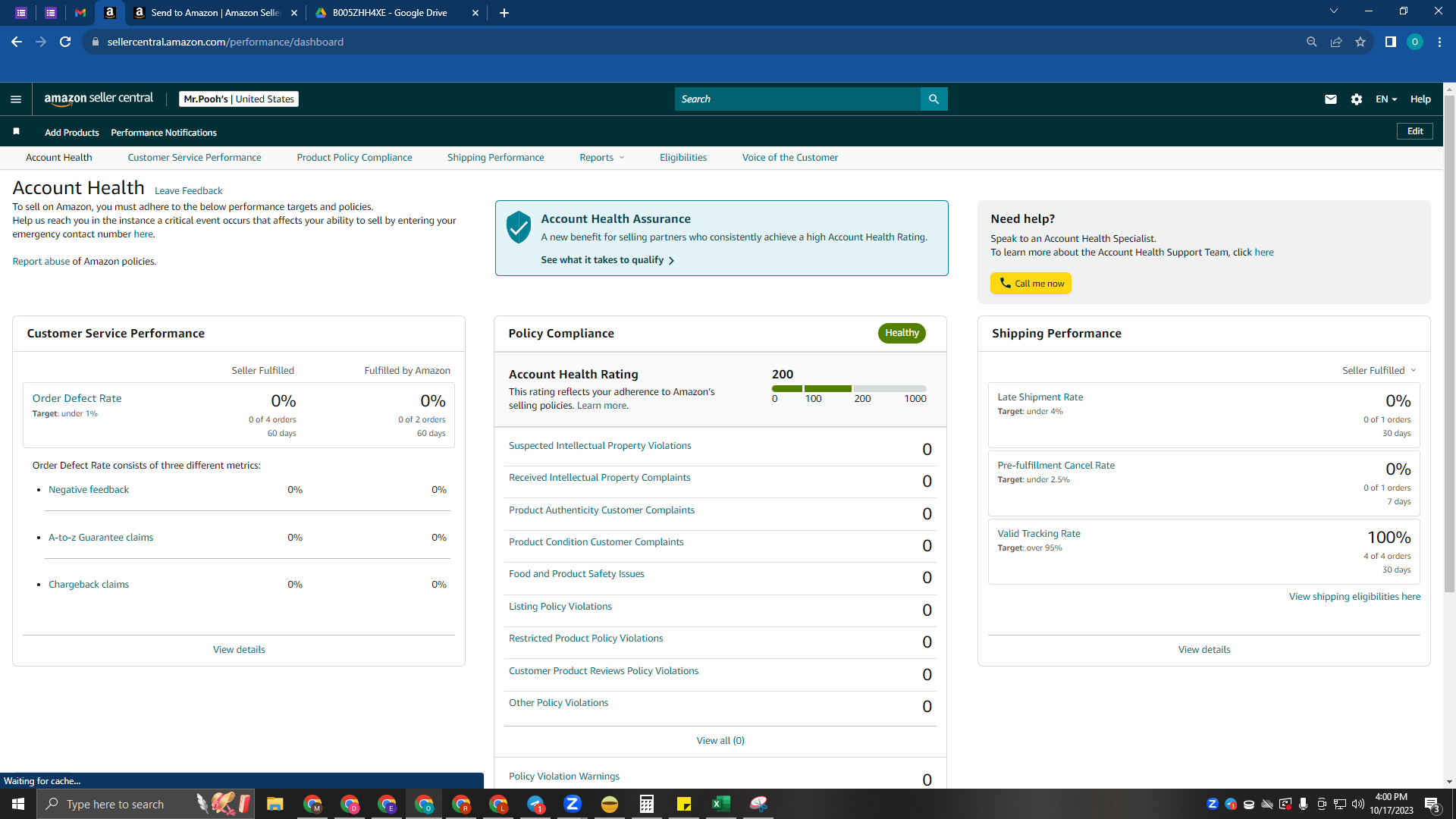Switch to the pinned Gmail tab
This screenshot has height=819, width=1456.
click(x=80, y=13)
